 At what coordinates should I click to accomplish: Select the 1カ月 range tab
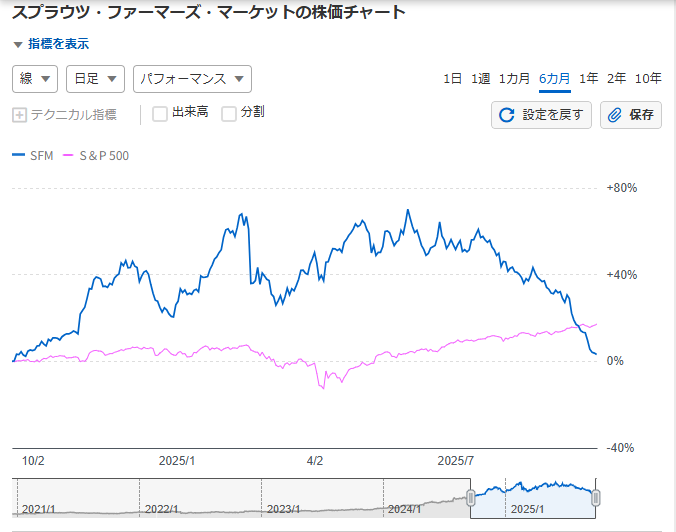pos(514,78)
